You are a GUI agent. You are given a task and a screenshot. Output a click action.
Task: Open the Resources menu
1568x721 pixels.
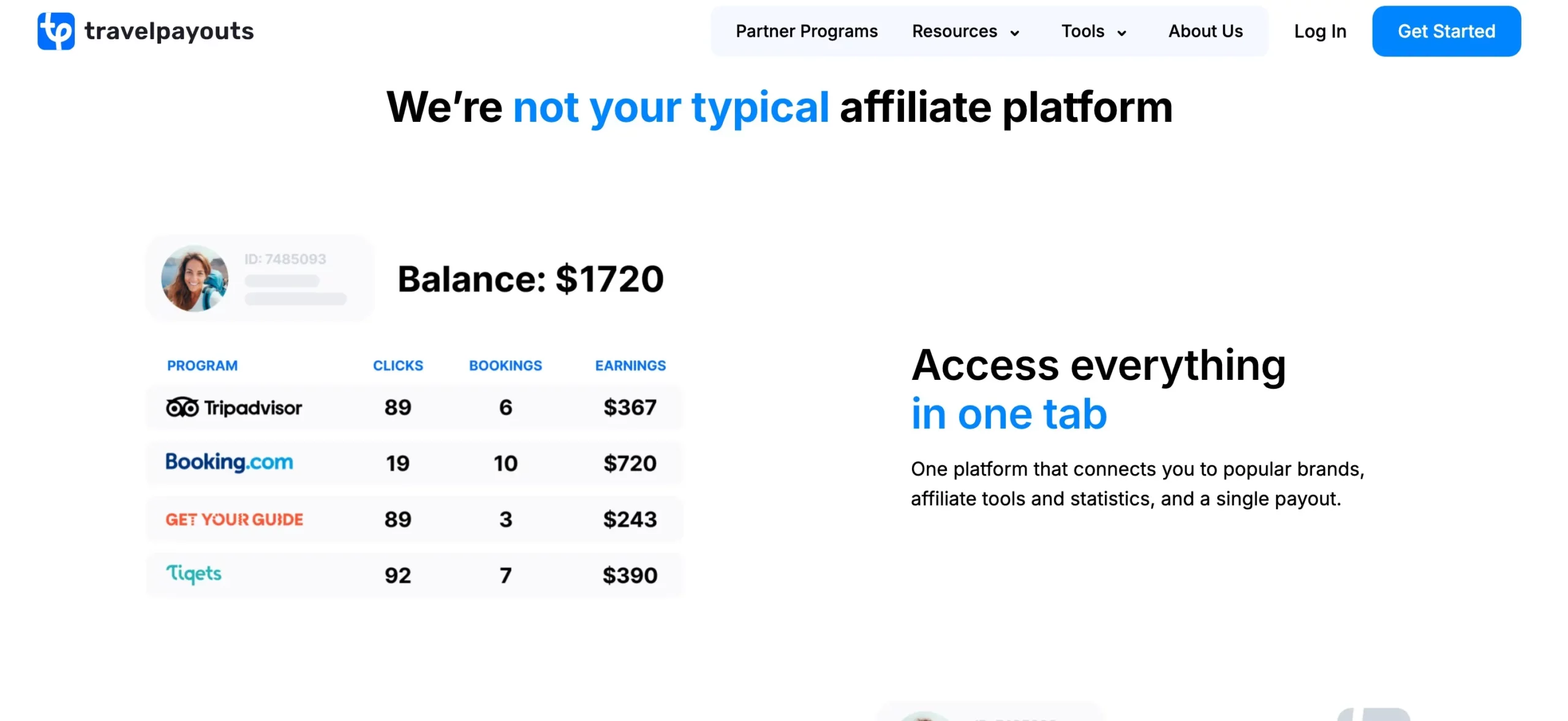click(x=954, y=31)
